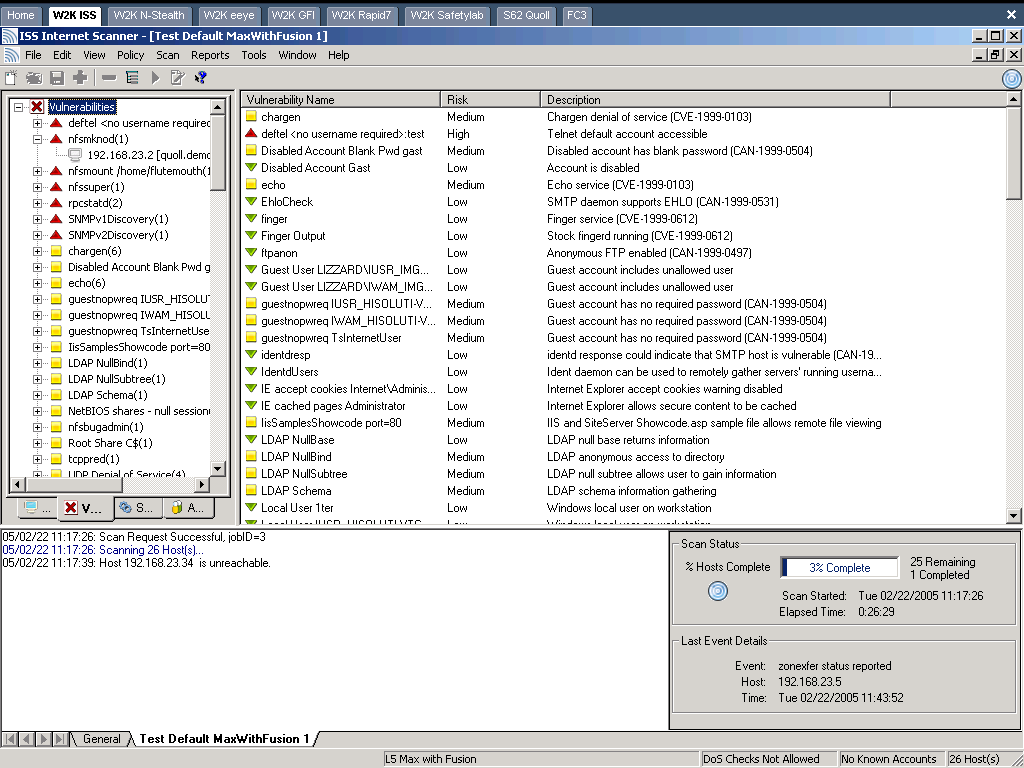The height and width of the screenshot is (768, 1024).
Task: Click the open session toolbar icon
Action: [34, 78]
